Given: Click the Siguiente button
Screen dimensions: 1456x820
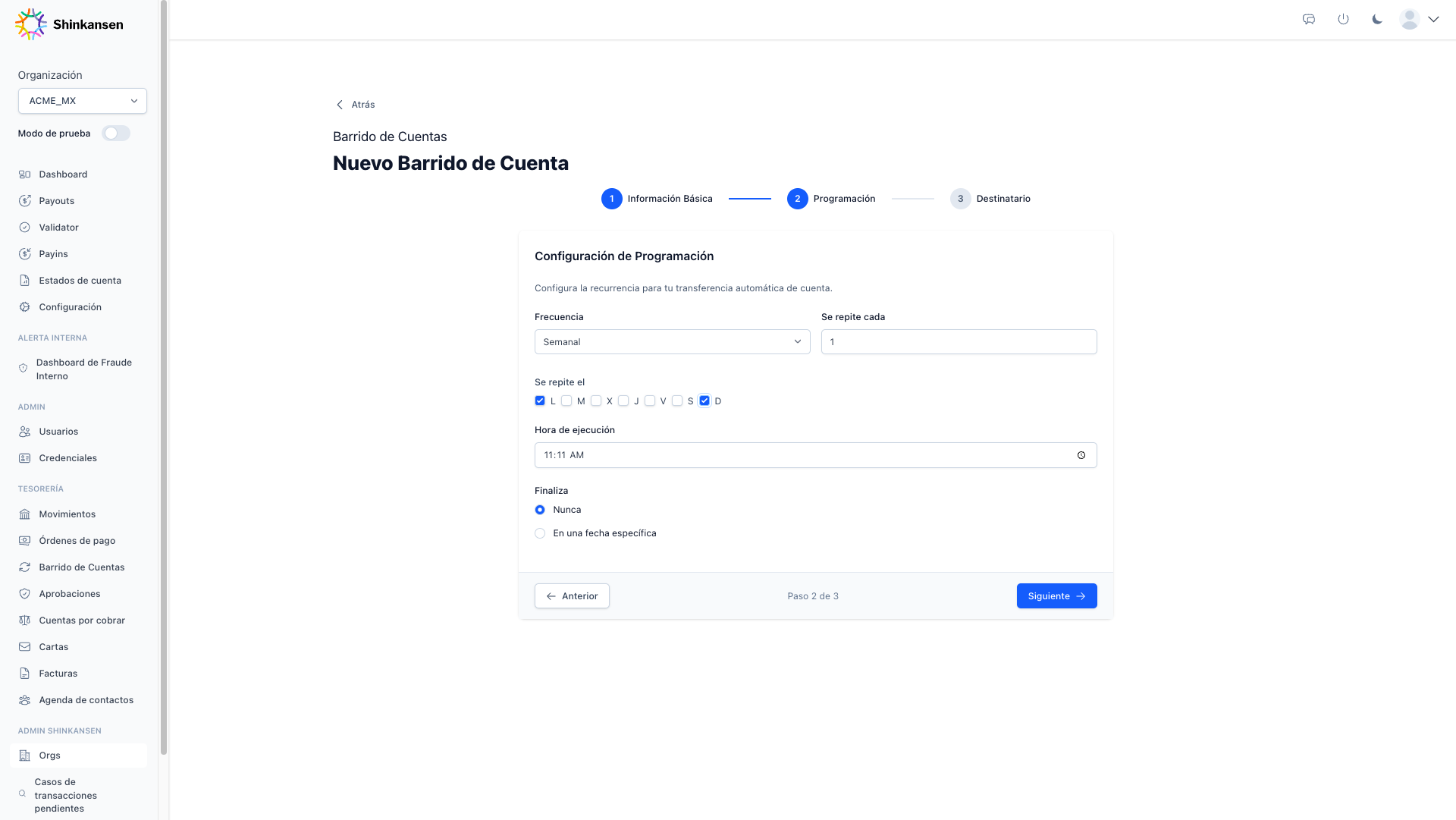Looking at the screenshot, I should point(1056,596).
